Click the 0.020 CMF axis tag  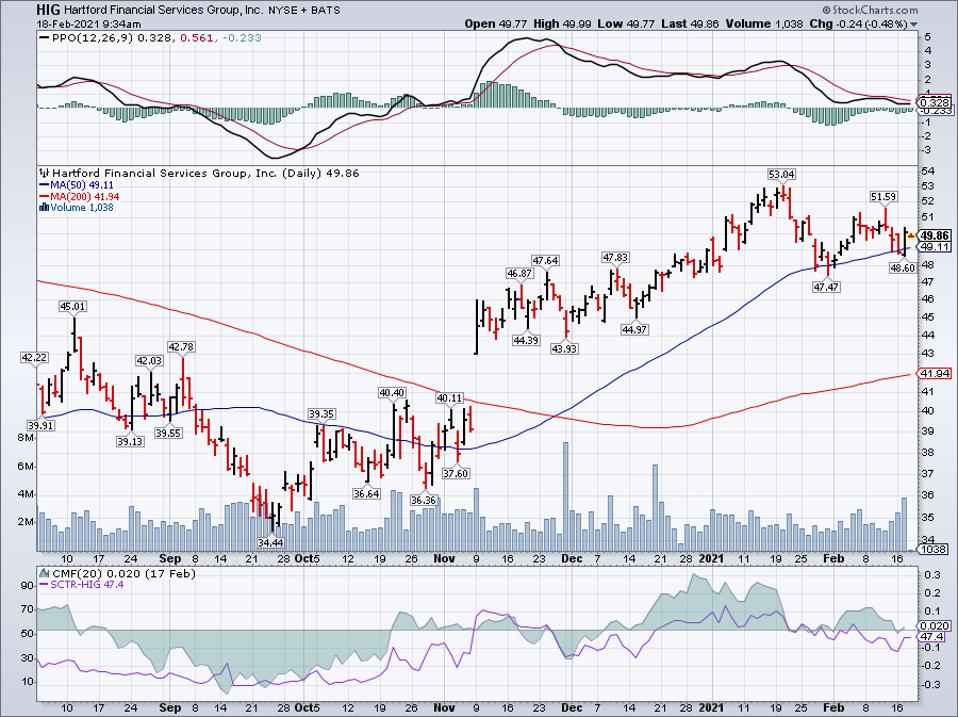[x=934, y=626]
